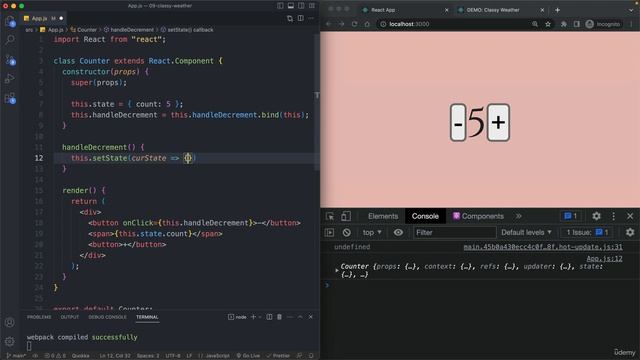Click the browser Home button
Image resolution: width=640 pixels, height=360 pixels.
tap(367, 24)
